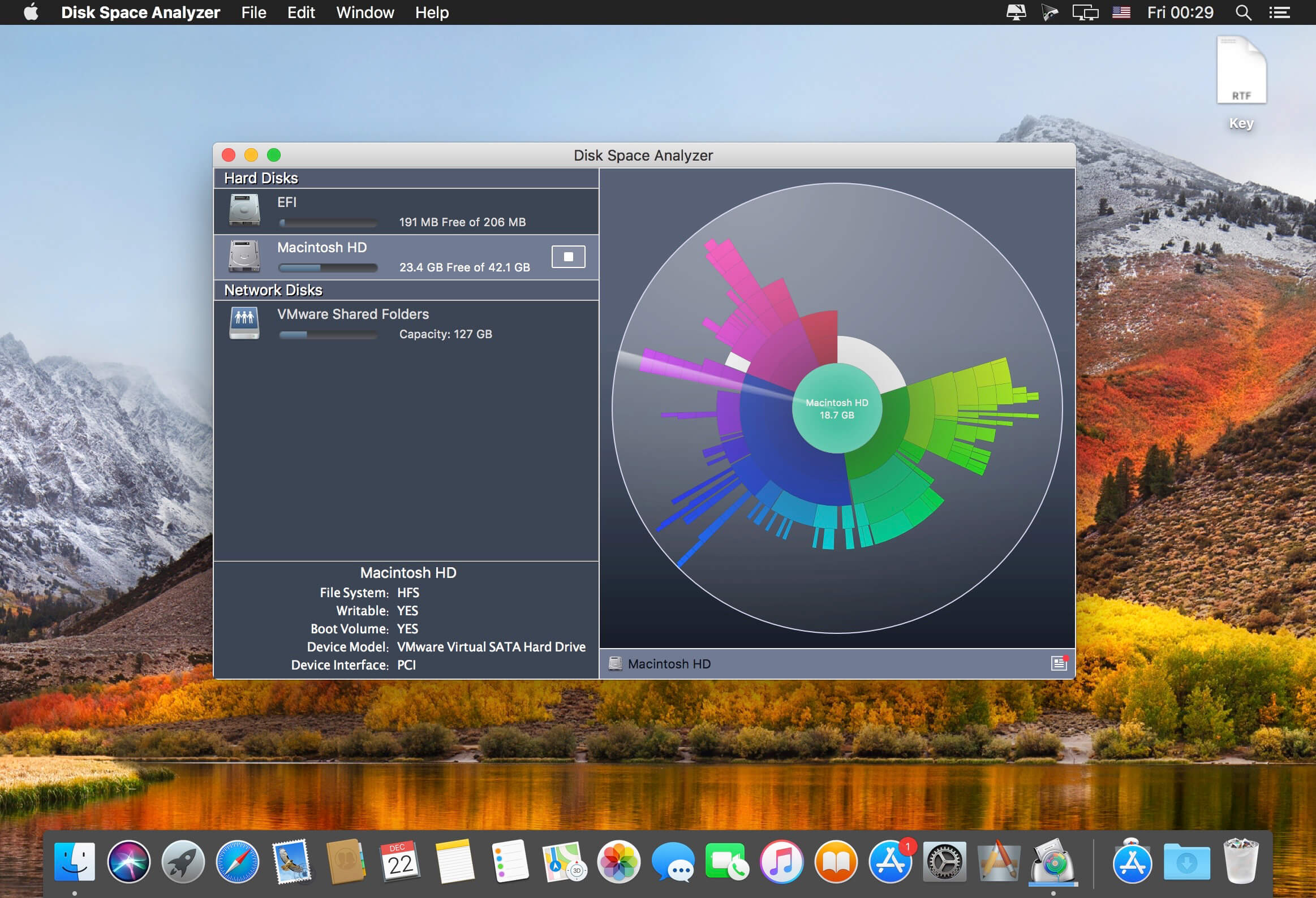Open Spotlight search in the menu bar
1316x898 pixels.
[1243, 12]
